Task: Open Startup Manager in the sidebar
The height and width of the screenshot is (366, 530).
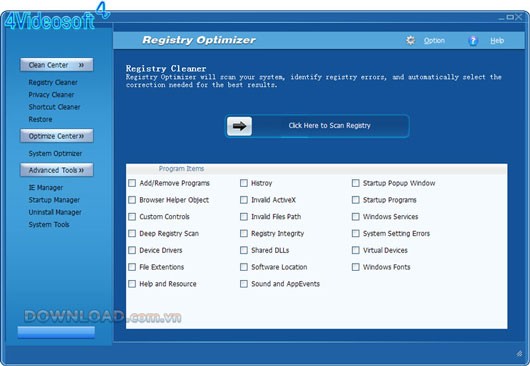Action: pyautogui.click(x=54, y=200)
